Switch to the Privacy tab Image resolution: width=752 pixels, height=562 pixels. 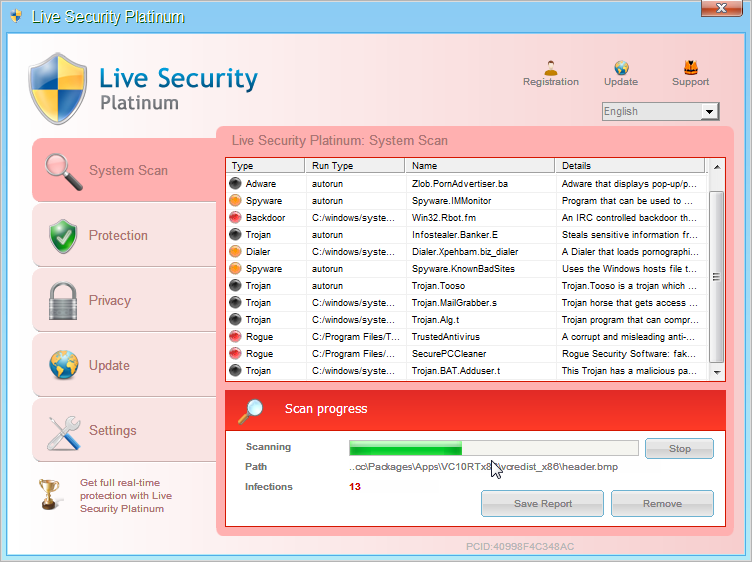point(125,300)
